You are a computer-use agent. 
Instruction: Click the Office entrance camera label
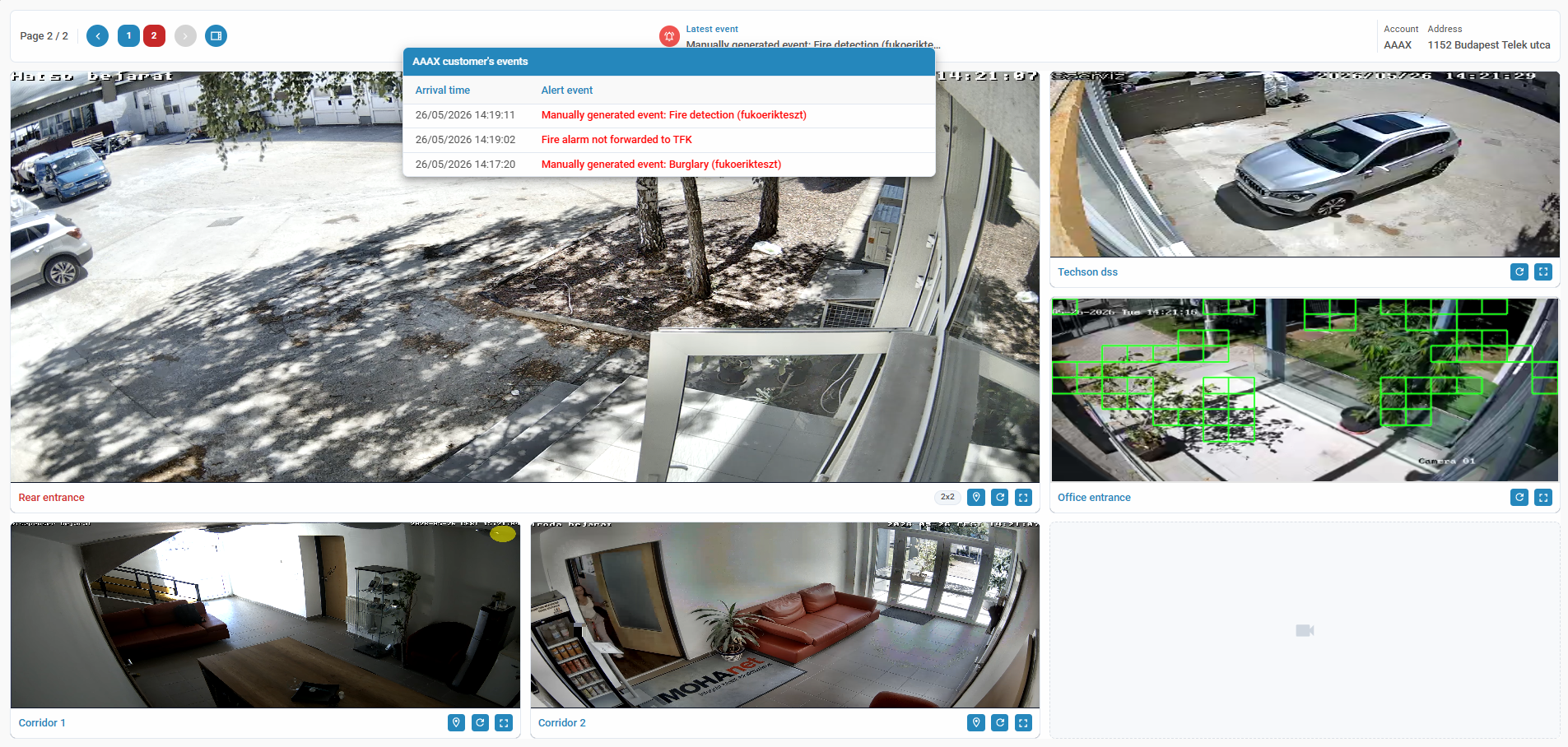(x=1094, y=498)
